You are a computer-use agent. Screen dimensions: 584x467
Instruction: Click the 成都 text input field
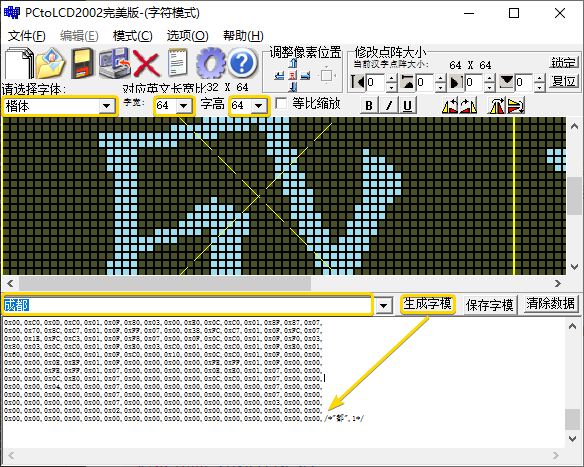tap(187, 305)
